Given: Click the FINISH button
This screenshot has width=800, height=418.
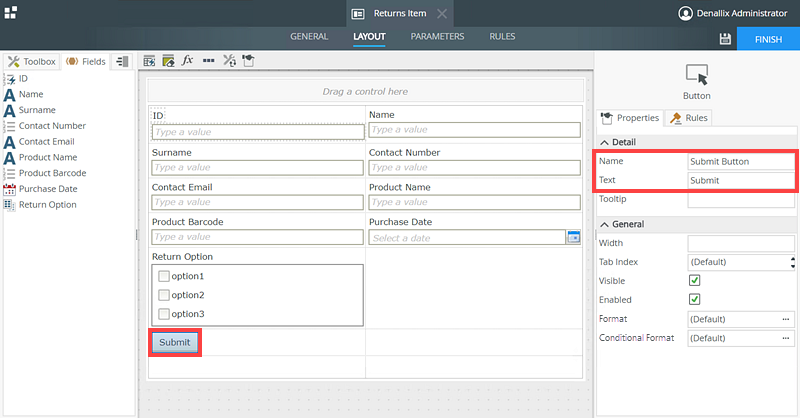Looking at the screenshot, I should pos(768,38).
